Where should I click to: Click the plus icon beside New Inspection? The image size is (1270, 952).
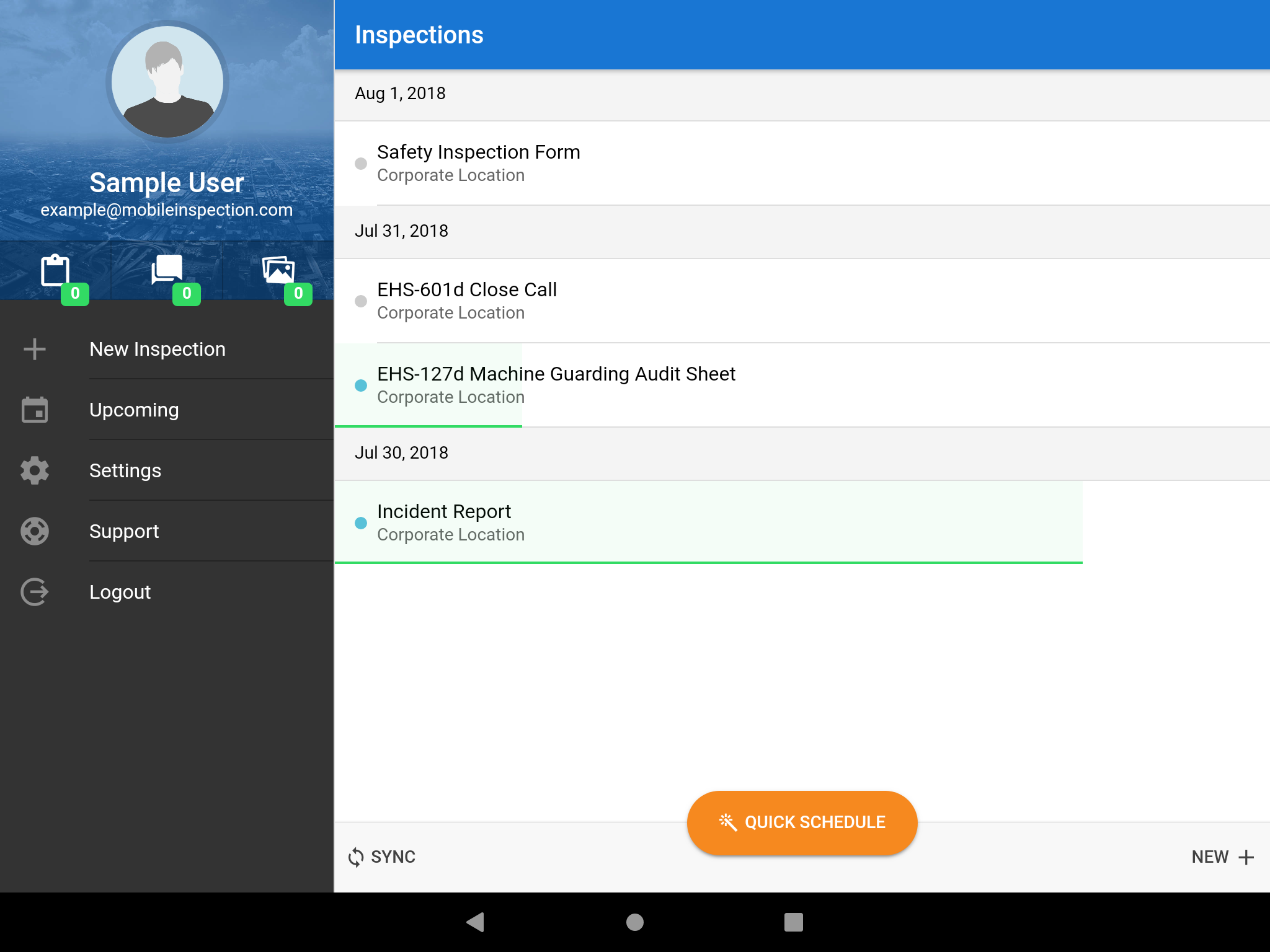pyautogui.click(x=35, y=349)
